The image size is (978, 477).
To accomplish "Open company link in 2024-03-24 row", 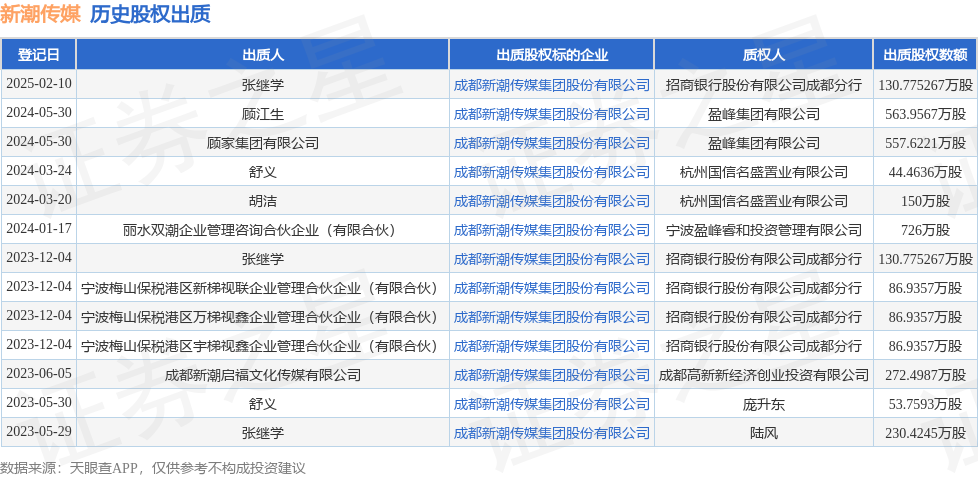I will click(551, 172).
